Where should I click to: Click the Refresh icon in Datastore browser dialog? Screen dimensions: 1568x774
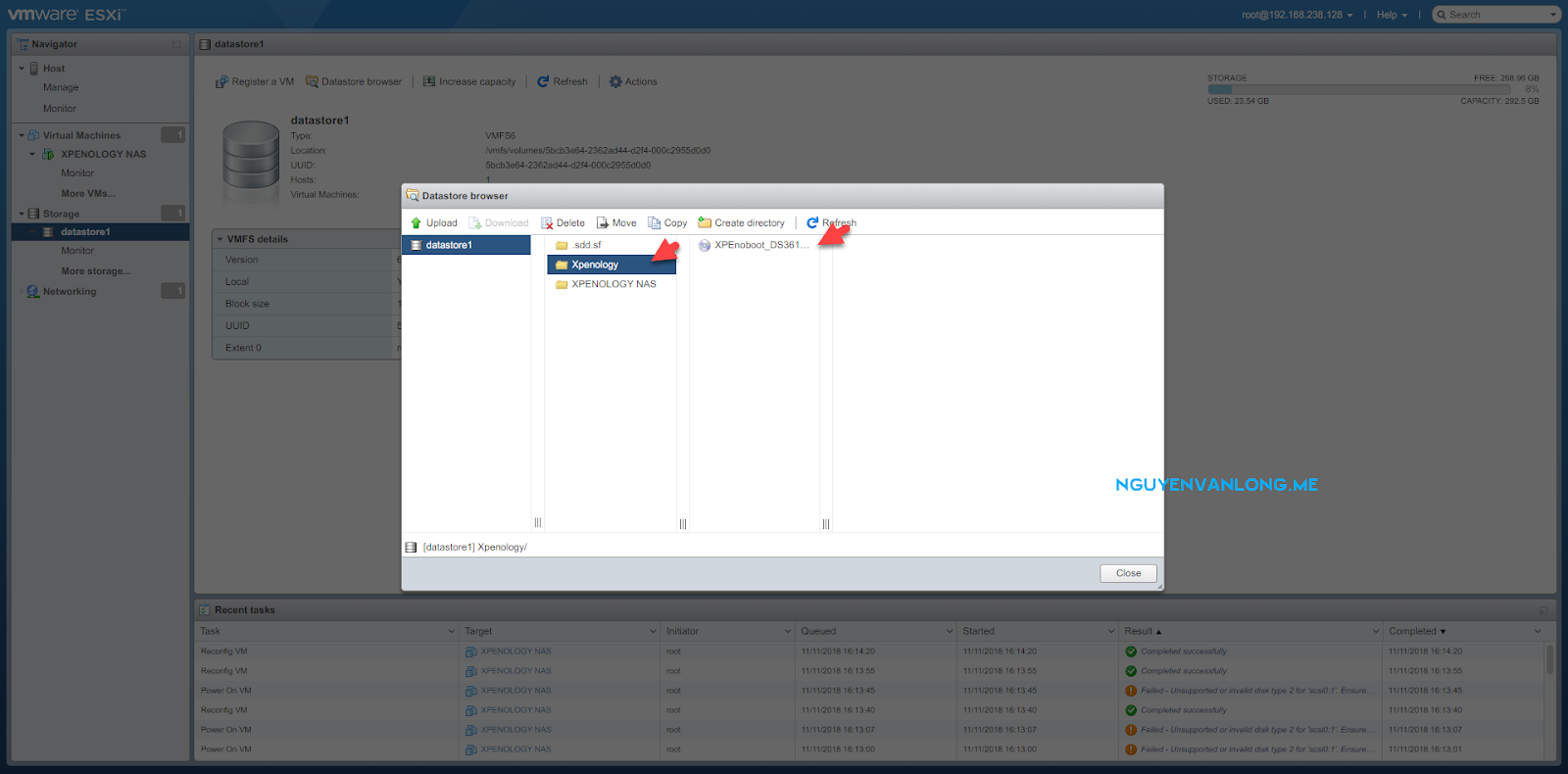[812, 223]
